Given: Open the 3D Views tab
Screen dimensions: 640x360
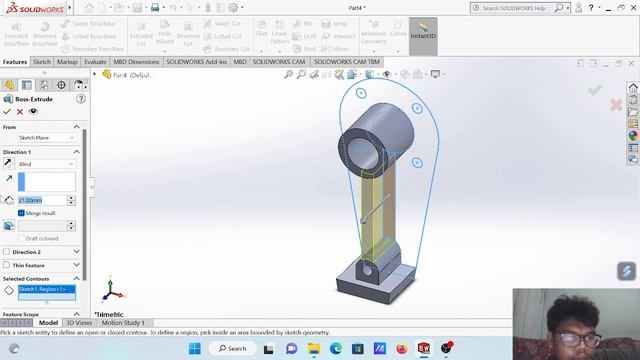Looking at the screenshot, I should coord(79,322).
